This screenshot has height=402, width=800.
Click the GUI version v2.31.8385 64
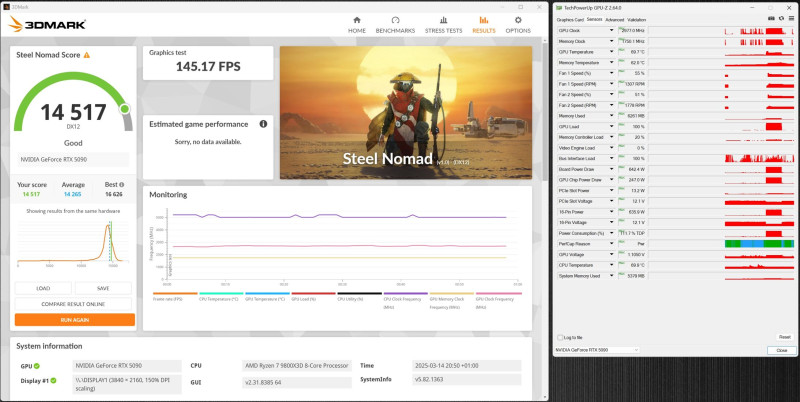(x=296, y=383)
